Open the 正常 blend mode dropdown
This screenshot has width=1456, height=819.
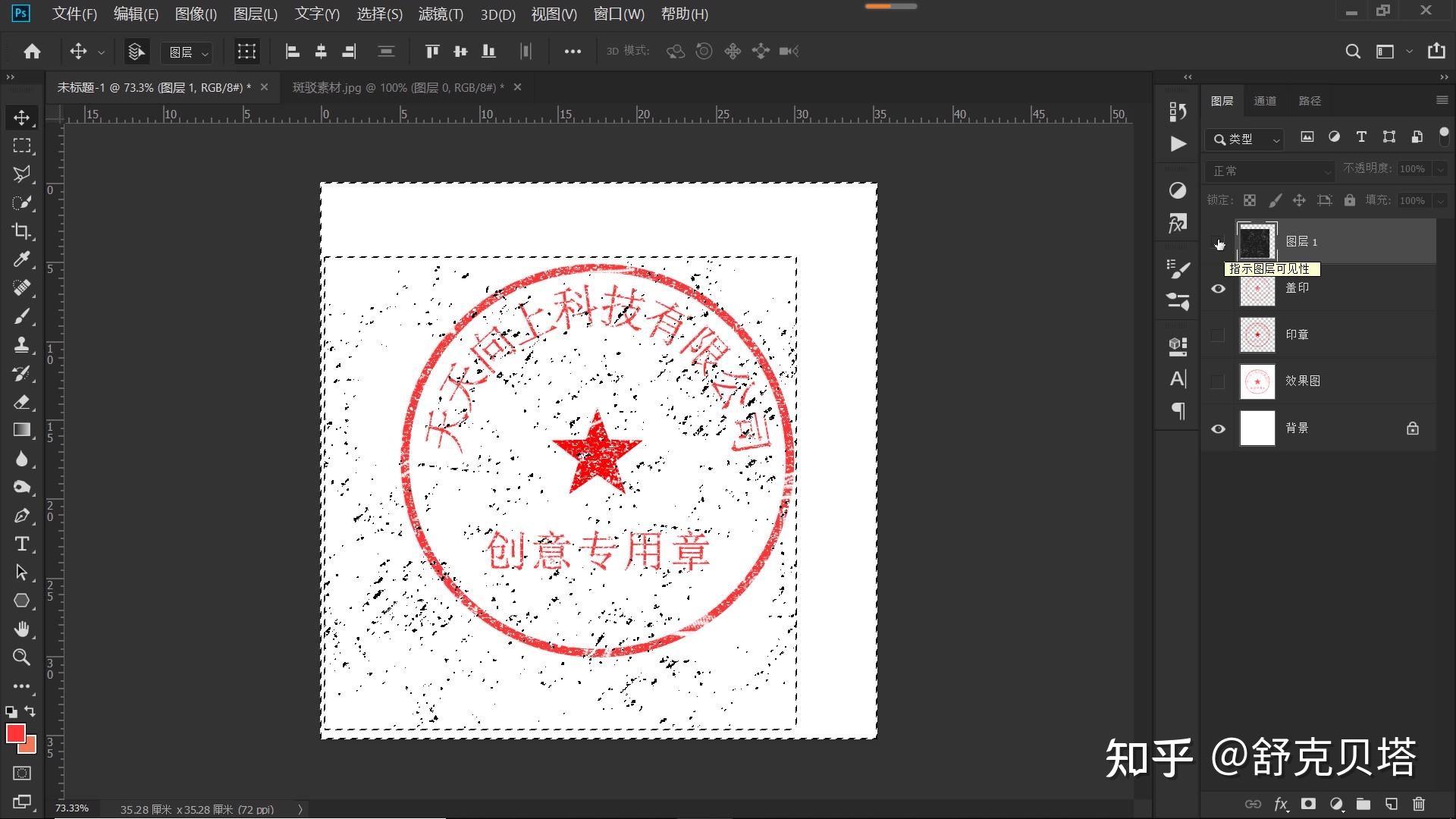1270,171
